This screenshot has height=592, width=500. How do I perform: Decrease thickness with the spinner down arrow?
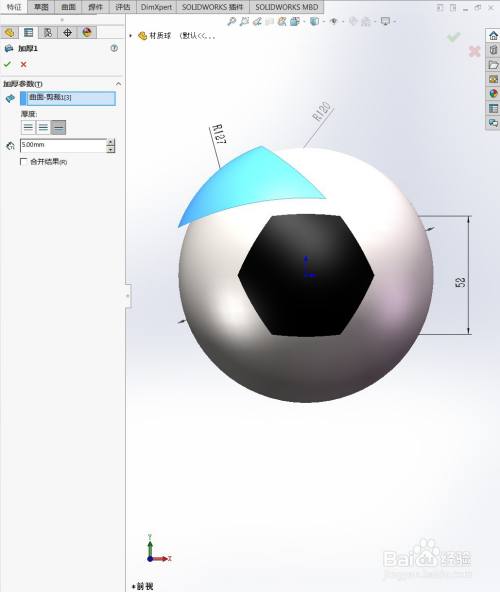tap(111, 149)
